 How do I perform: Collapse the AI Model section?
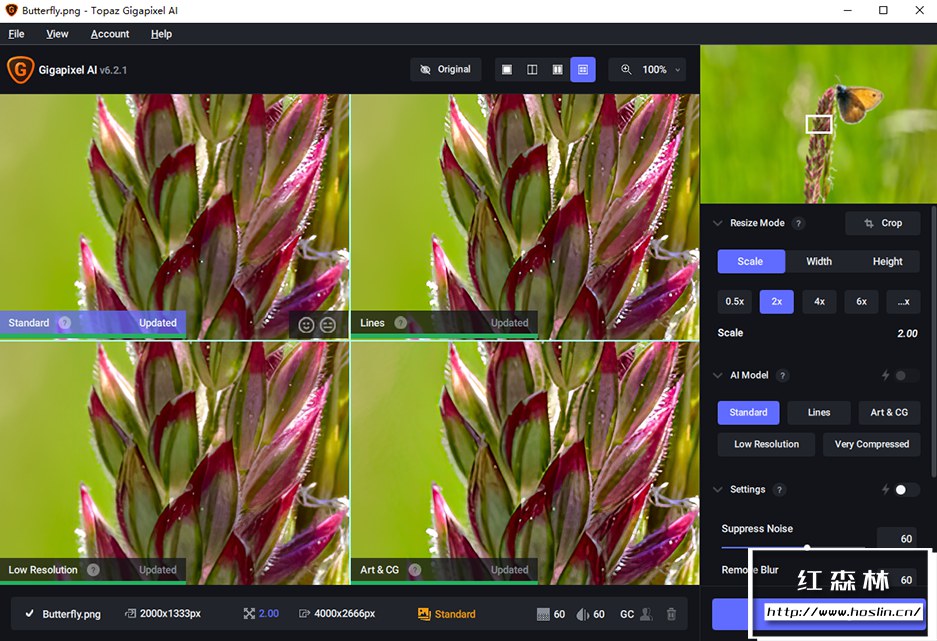pyautogui.click(x=717, y=376)
